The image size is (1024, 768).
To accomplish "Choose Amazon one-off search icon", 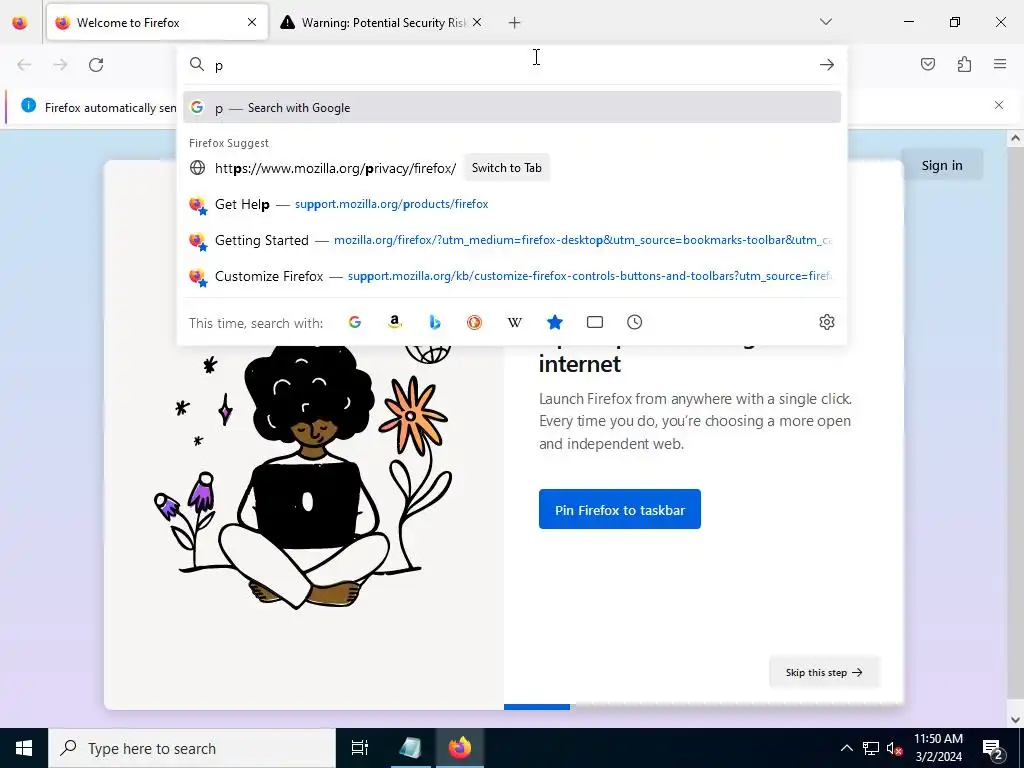I will (x=394, y=322).
